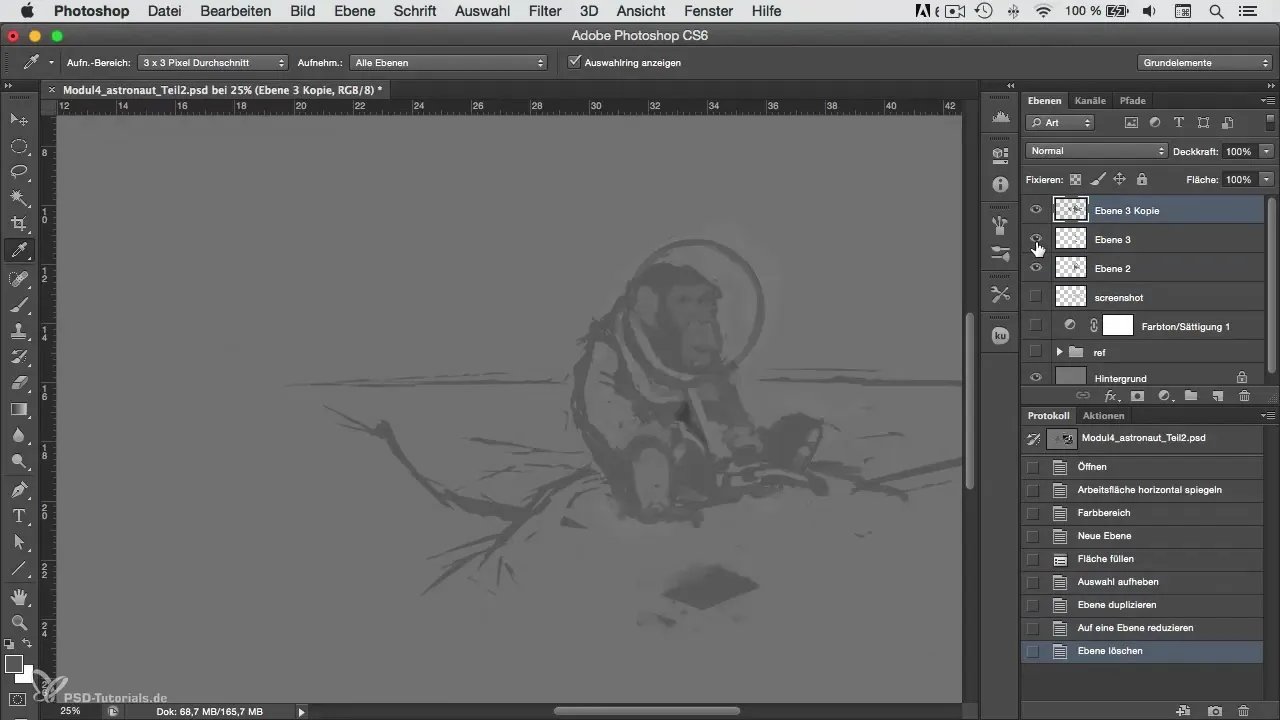Open Aufnehm. sample layers dropdown
This screenshot has width=1280, height=720.
click(449, 62)
